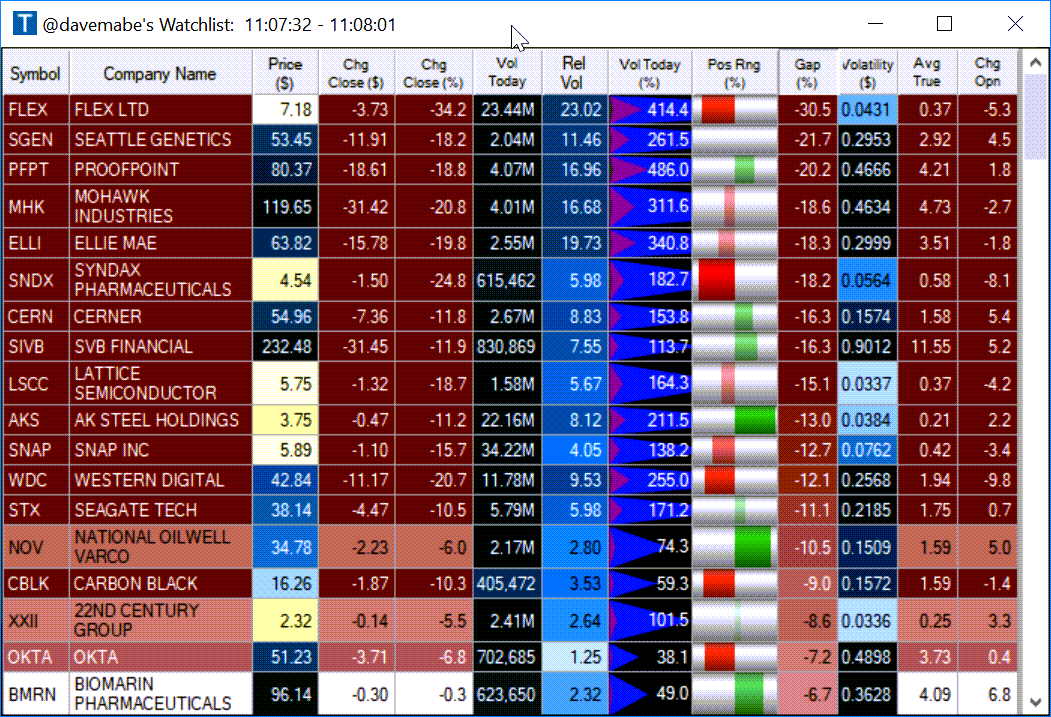Sort by the Avg True column header
This screenshot has width=1051, height=717.
coord(927,73)
